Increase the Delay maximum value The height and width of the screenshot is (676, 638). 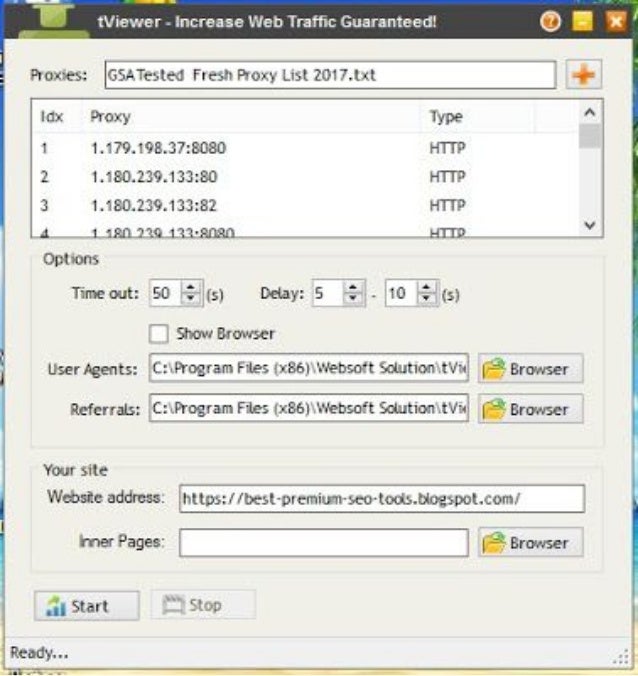click(426, 287)
